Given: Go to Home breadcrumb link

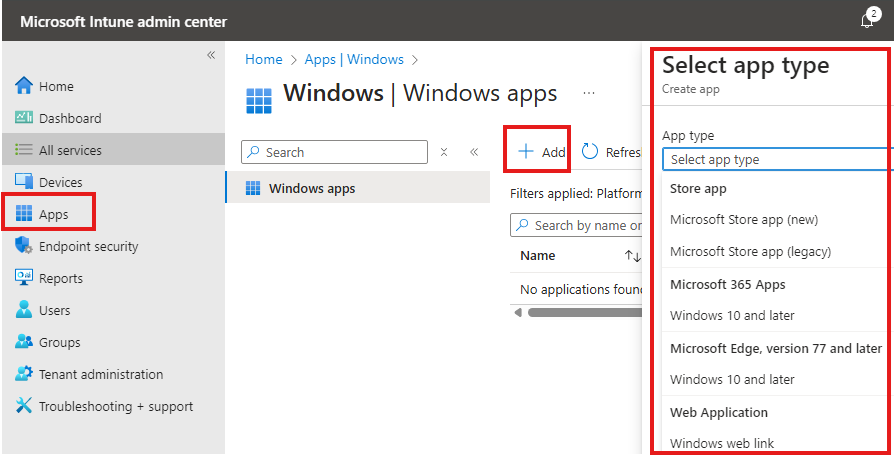Looking at the screenshot, I should pos(263,59).
